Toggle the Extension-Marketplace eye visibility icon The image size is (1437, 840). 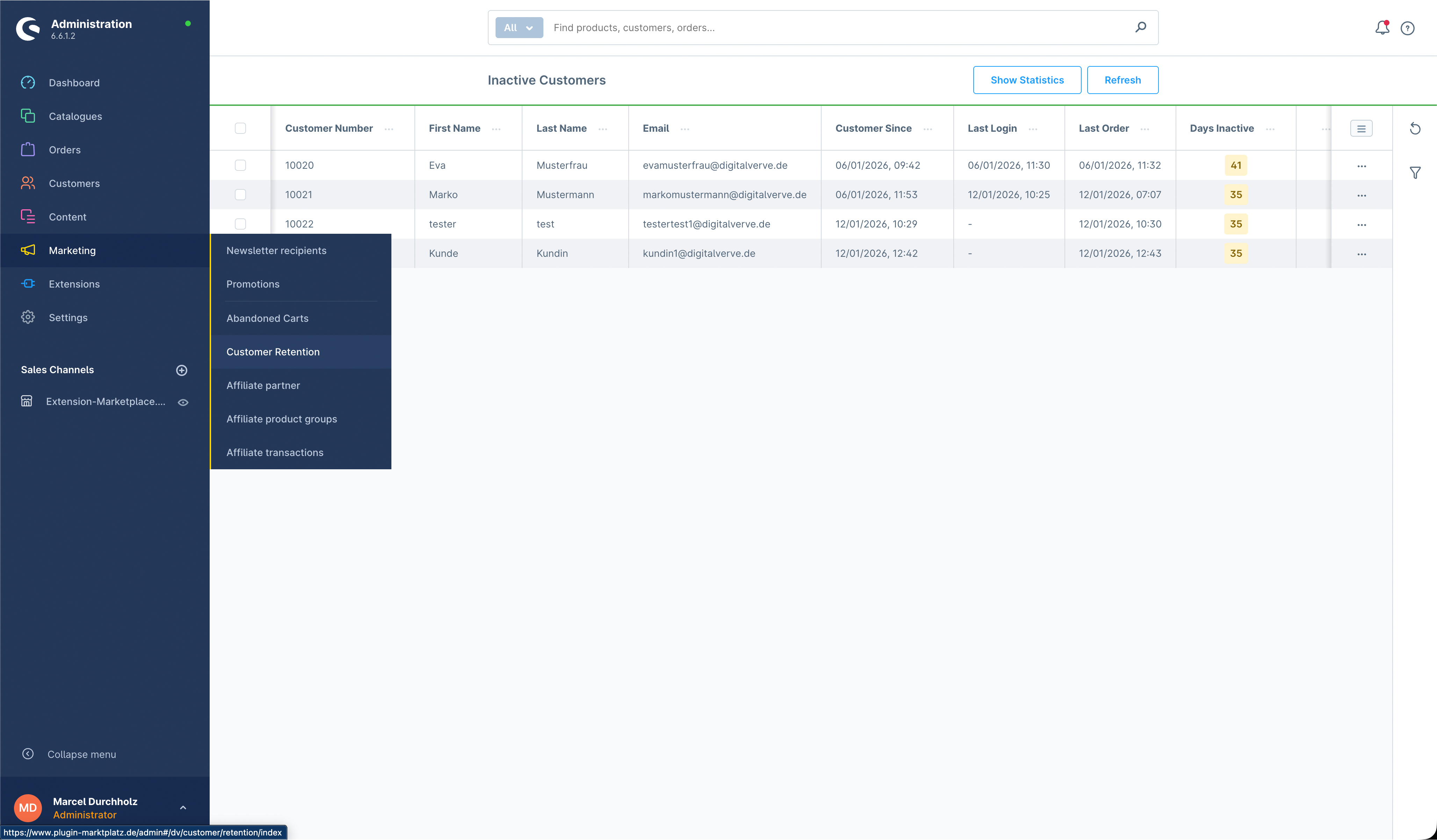click(x=183, y=402)
